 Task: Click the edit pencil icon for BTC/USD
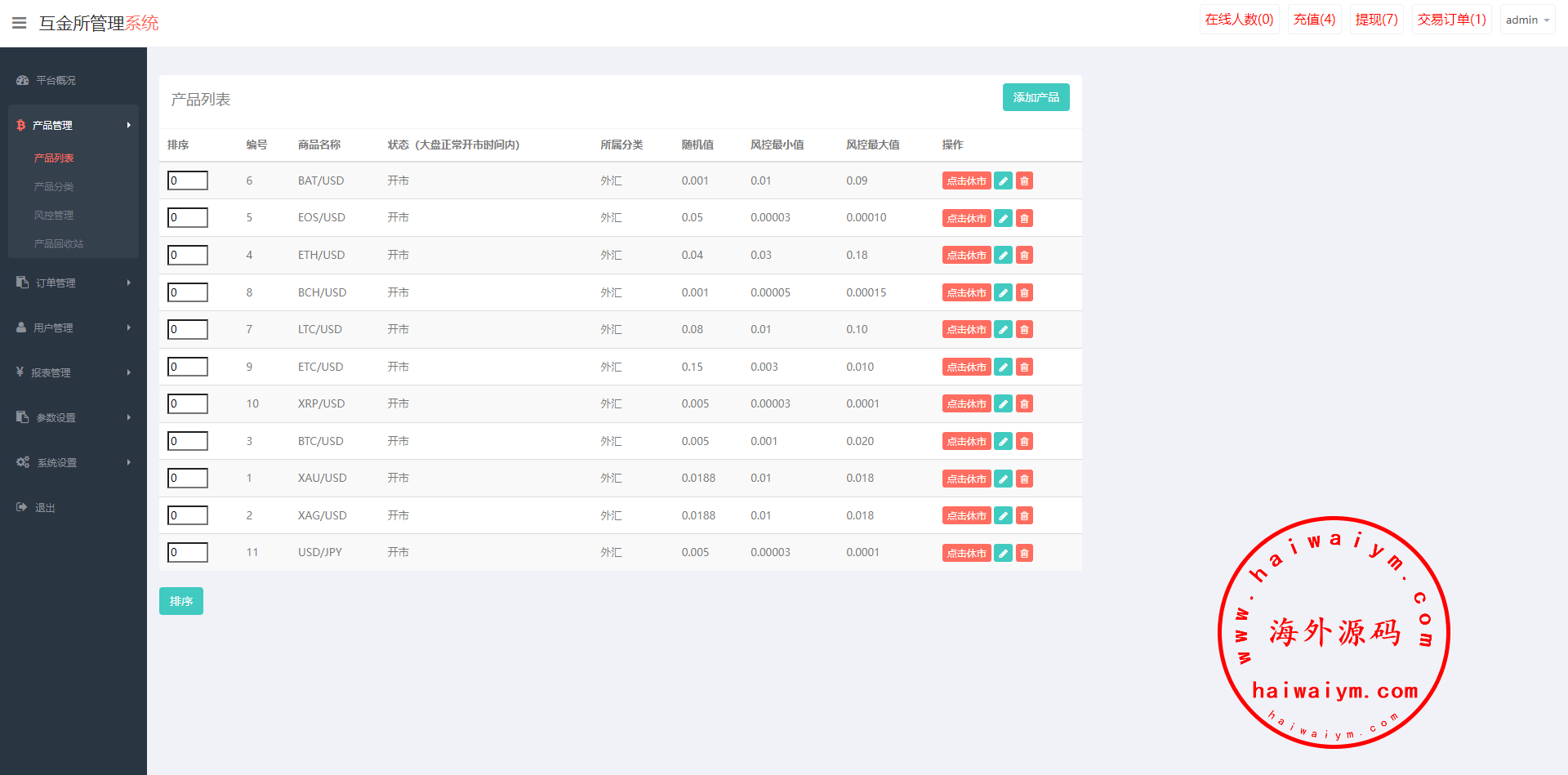[1003, 442]
